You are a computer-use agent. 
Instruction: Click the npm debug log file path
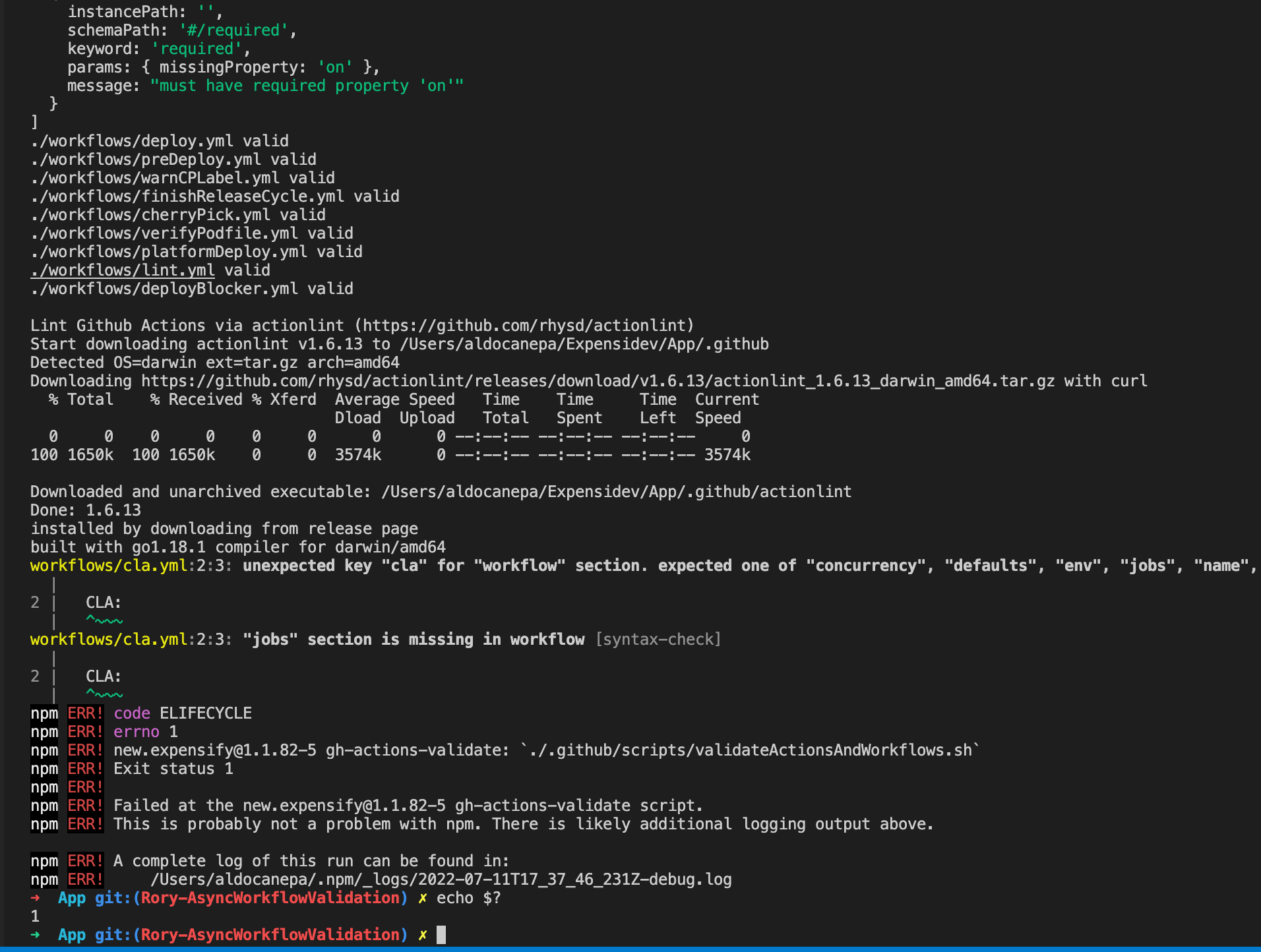coord(441,879)
